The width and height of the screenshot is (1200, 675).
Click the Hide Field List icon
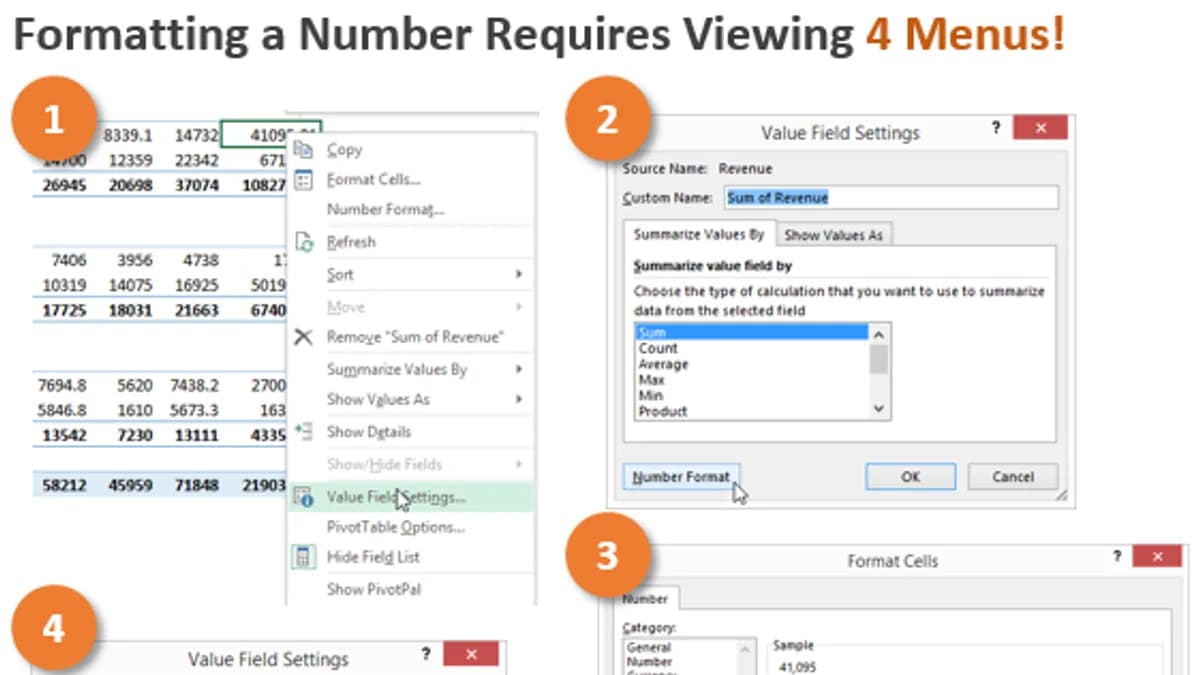pos(304,557)
